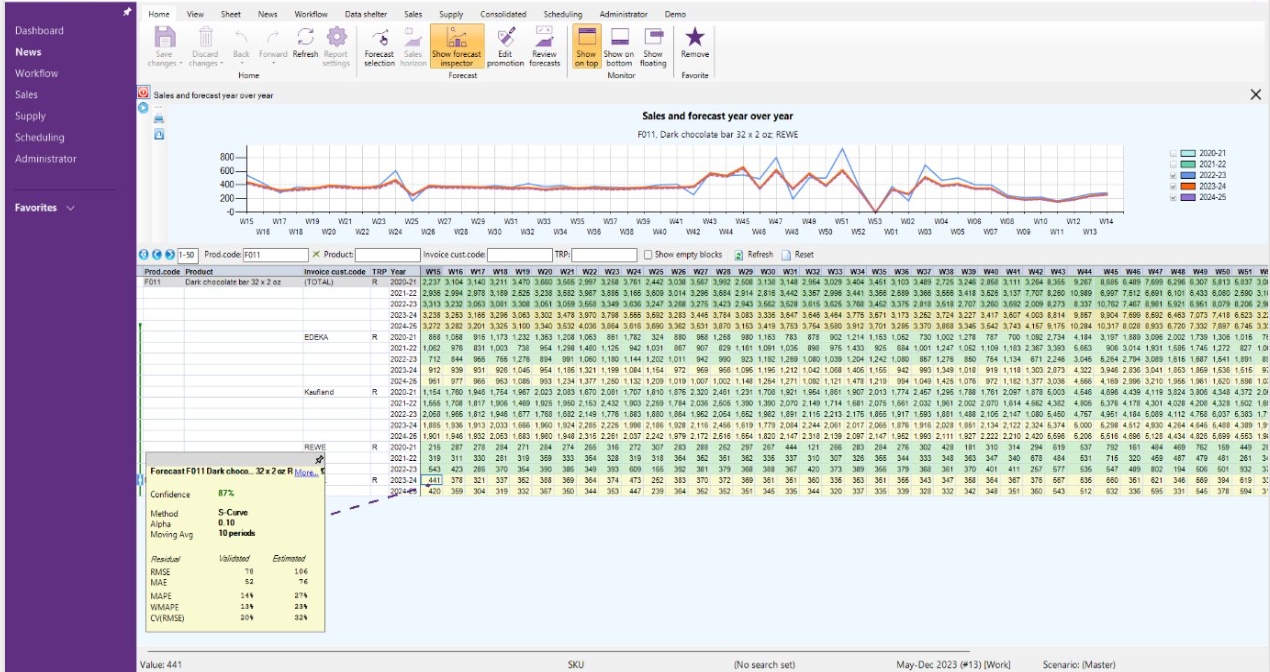This screenshot has height=672, width=1270.
Task: Check the 2020-21 series in chart legend
Action: click(x=1173, y=154)
